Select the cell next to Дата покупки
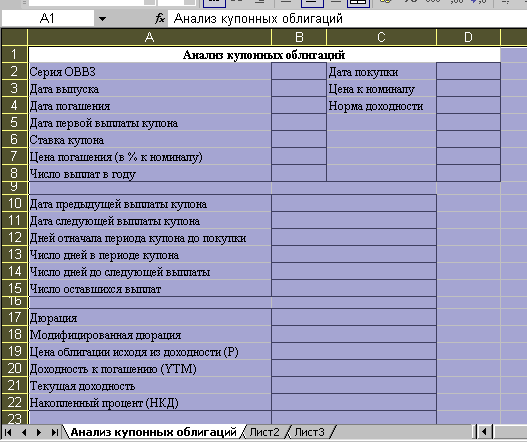 pyautogui.click(x=469, y=71)
